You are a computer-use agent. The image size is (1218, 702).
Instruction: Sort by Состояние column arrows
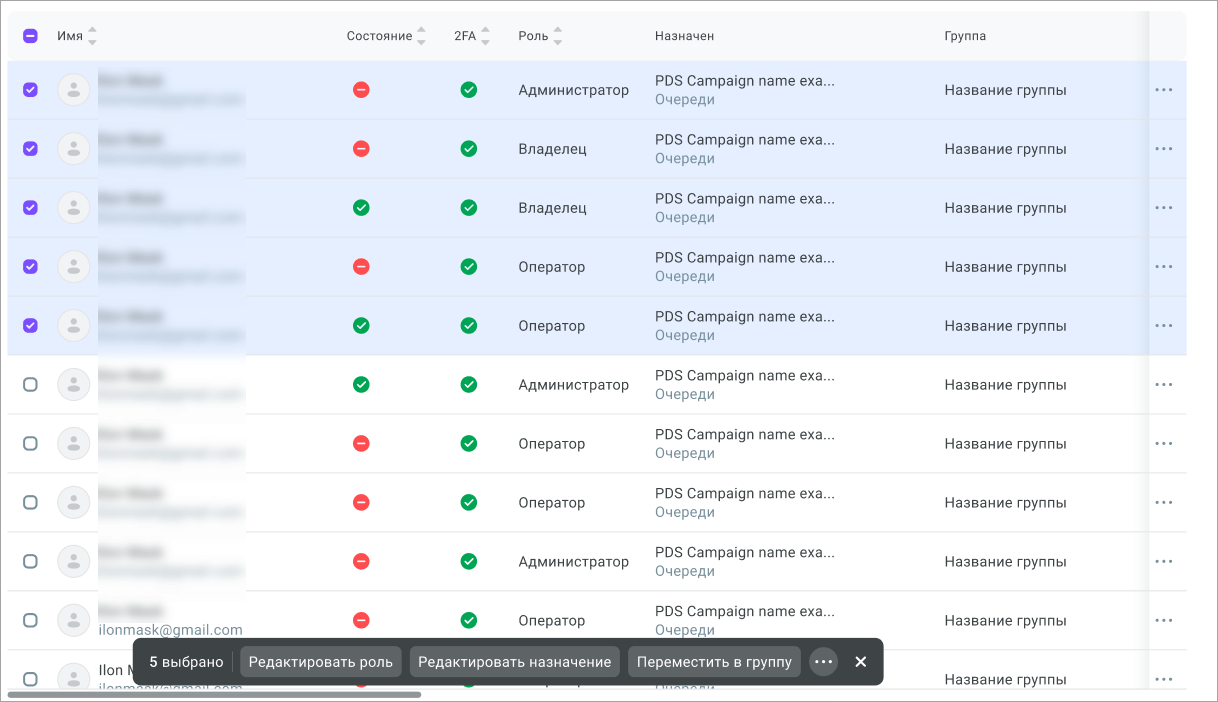coord(421,36)
